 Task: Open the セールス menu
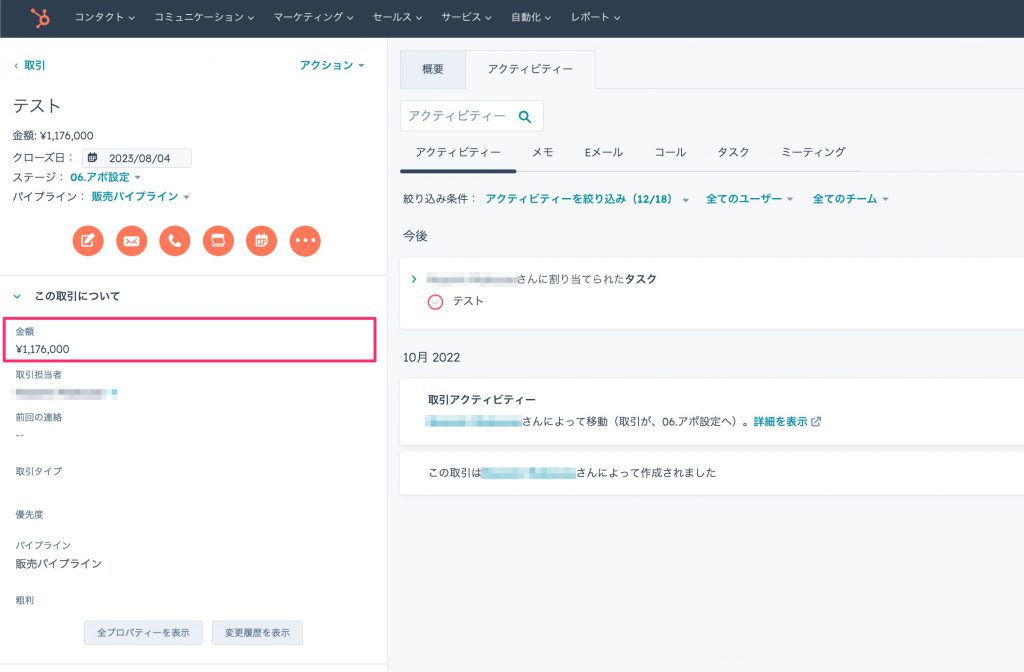397,18
